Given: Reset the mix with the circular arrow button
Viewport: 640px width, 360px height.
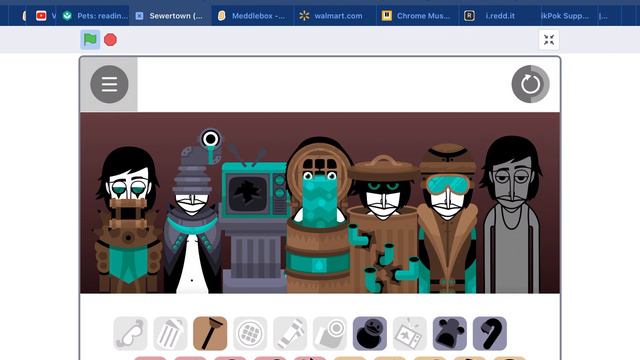Looking at the screenshot, I should pyautogui.click(x=530, y=84).
